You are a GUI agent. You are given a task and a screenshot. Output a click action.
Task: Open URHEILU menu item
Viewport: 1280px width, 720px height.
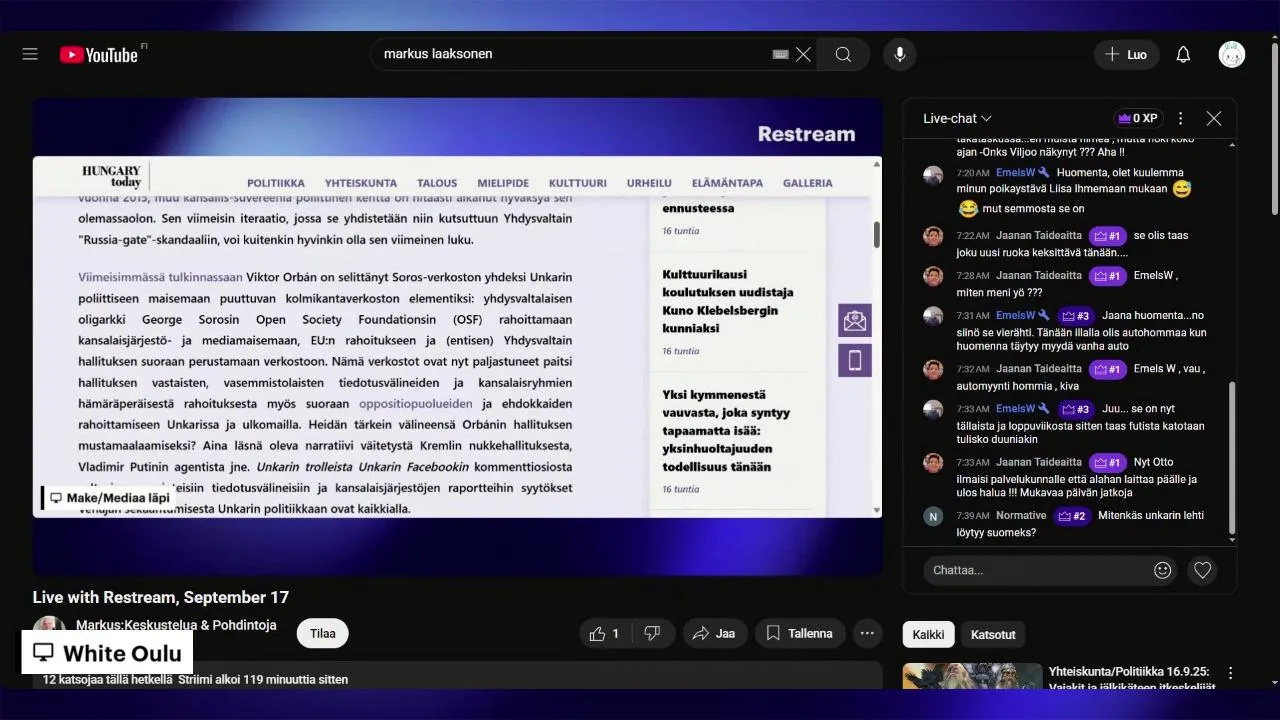649,183
